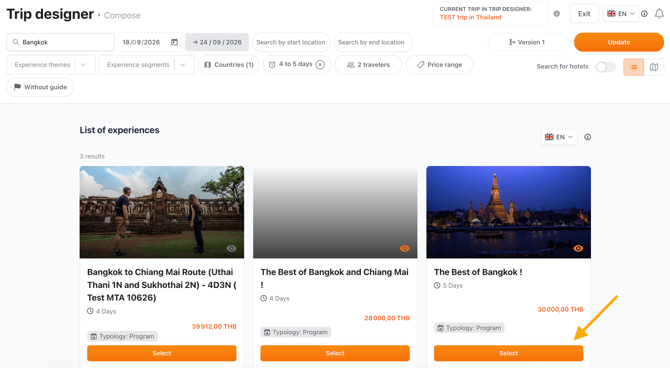Select The Best of Bangkok ! experience
Viewport: 670px width, 368px height.
(x=508, y=353)
